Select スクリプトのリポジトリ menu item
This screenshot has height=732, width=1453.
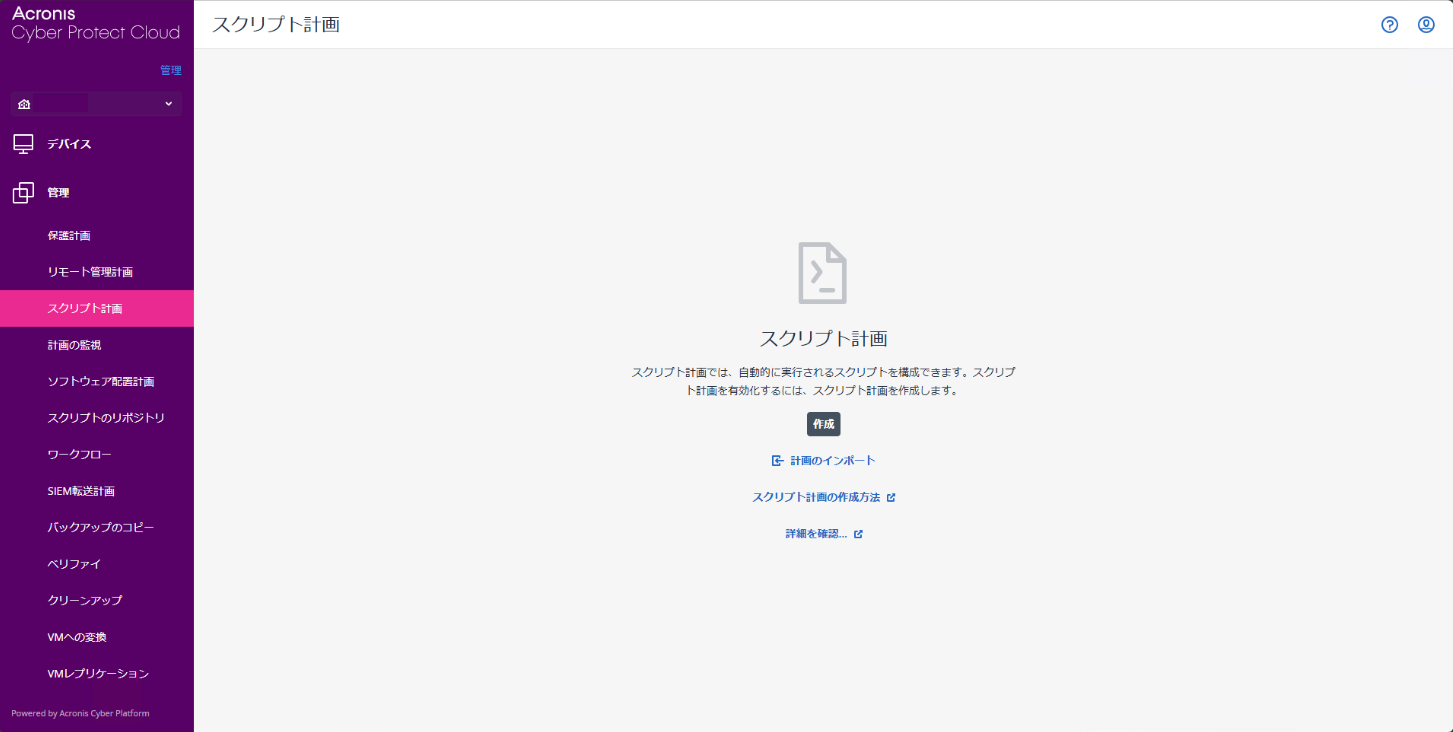106,418
